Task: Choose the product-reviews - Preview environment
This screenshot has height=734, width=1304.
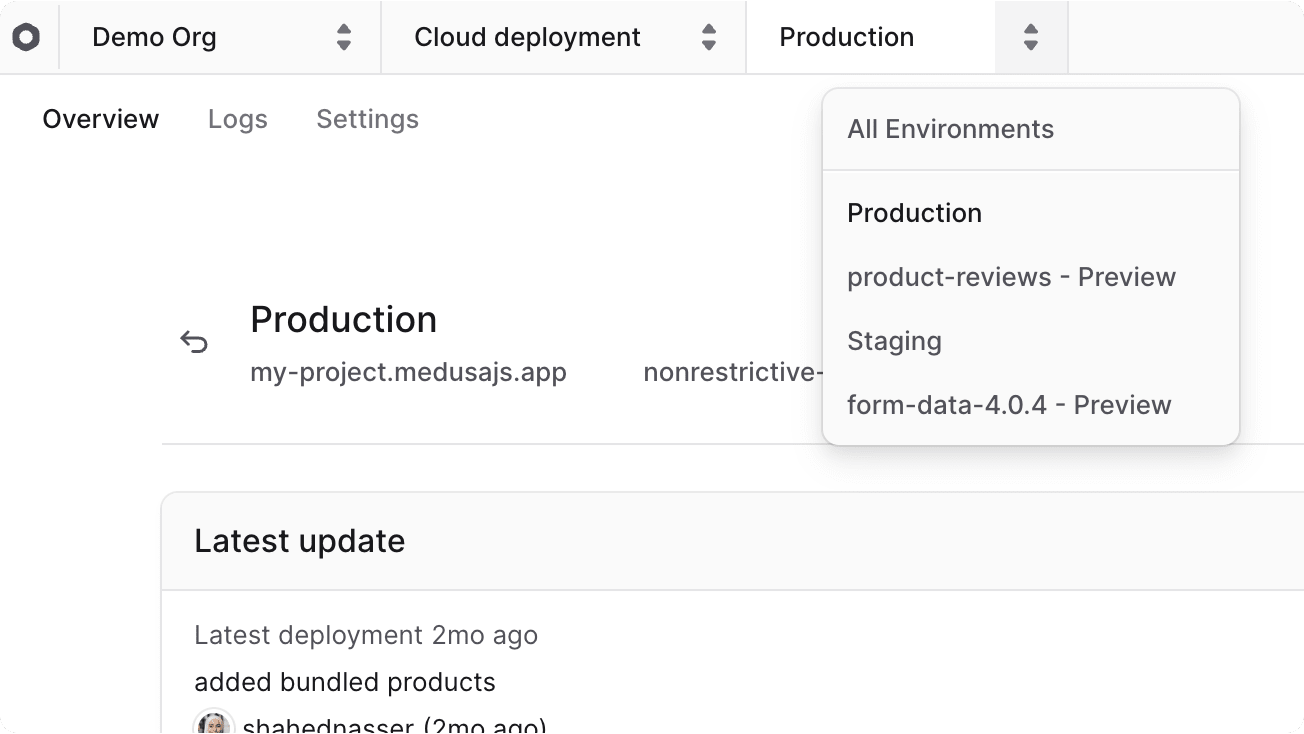Action: coord(1011,277)
